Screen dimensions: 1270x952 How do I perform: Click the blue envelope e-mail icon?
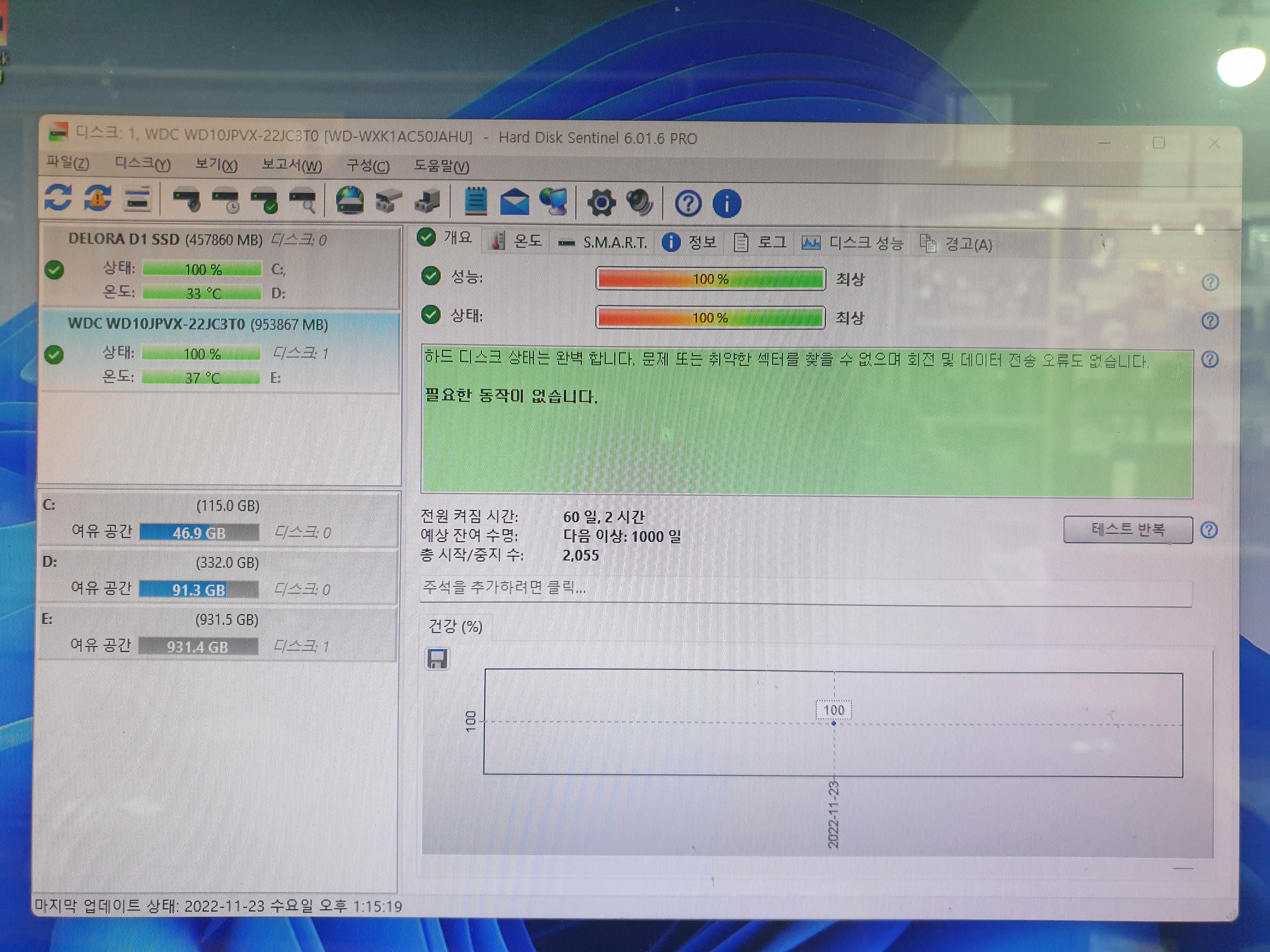(514, 202)
